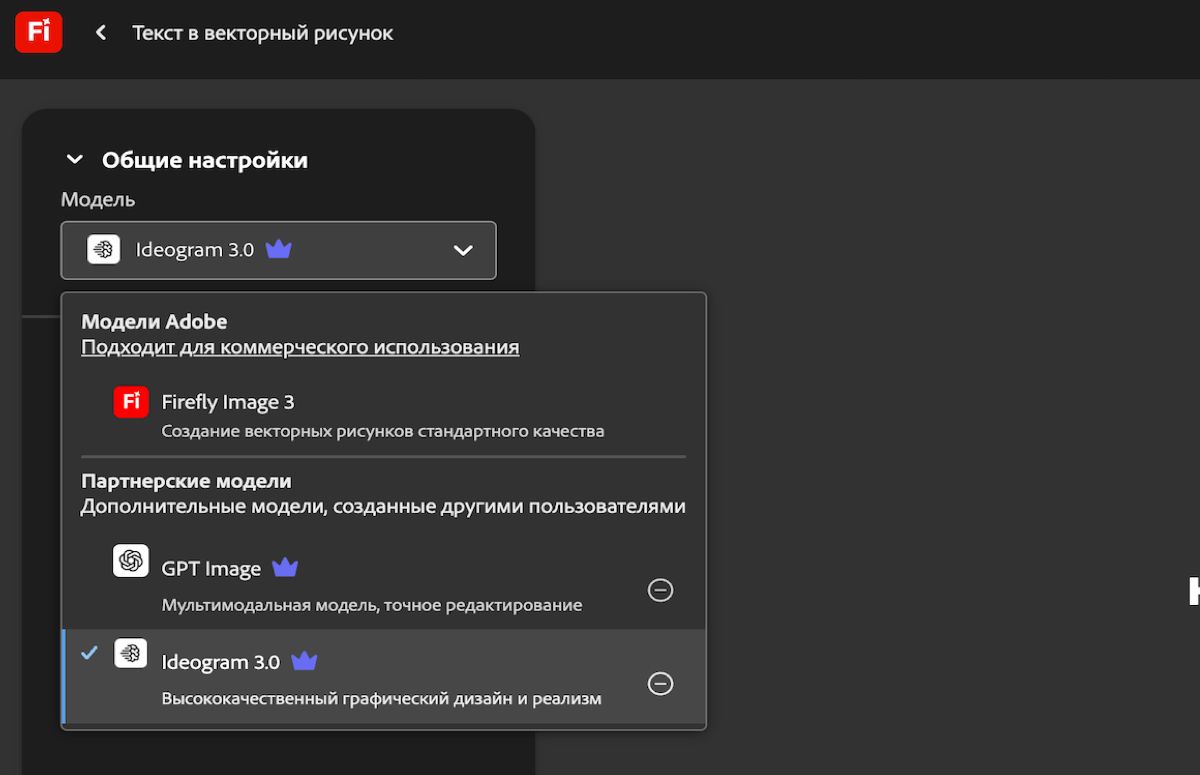Go back using the left arrow

point(100,33)
